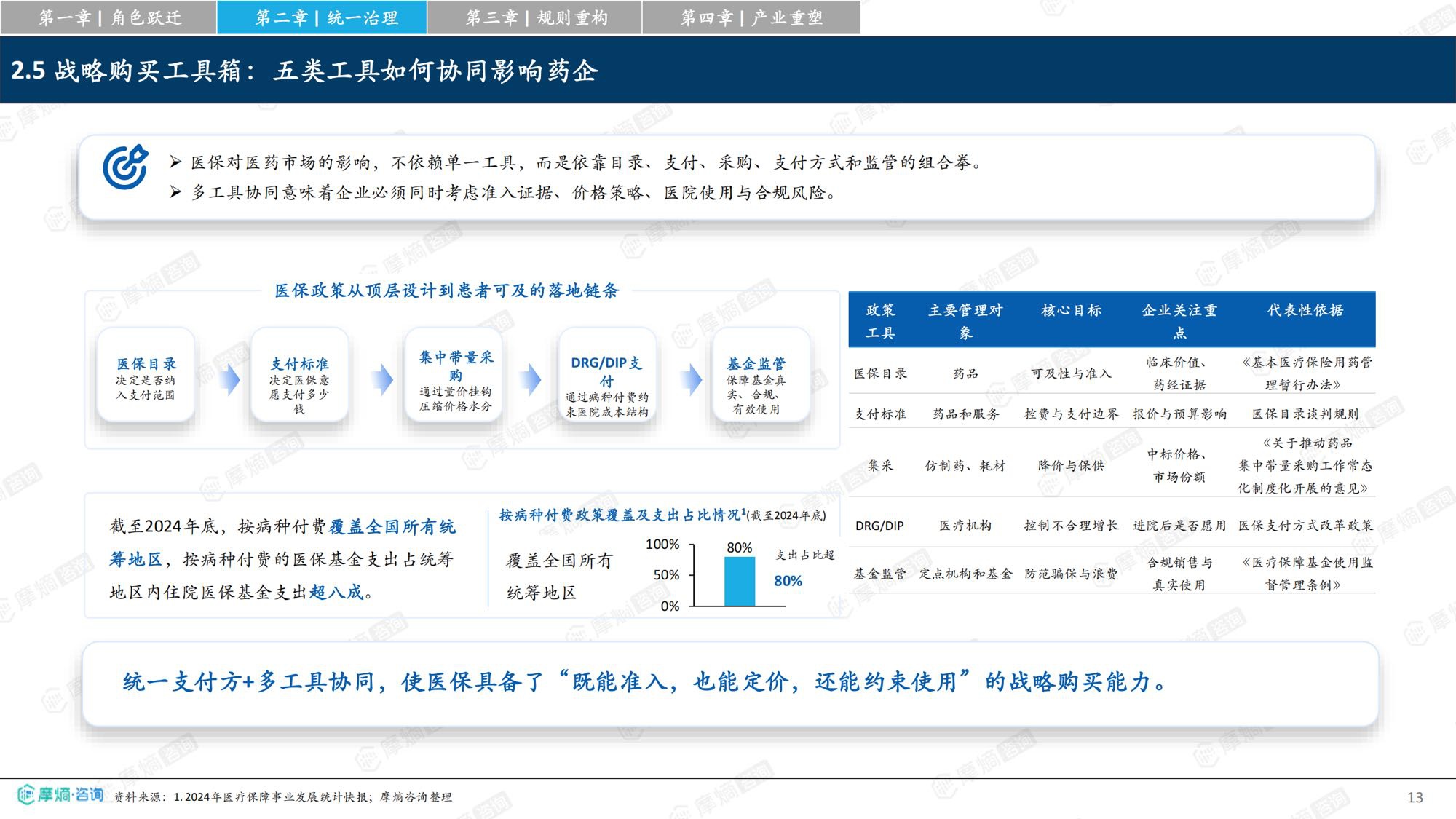The width and height of the screenshot is (1456, 819).
Task: Click table header 主要管理对象
Action: pos(965,321)
